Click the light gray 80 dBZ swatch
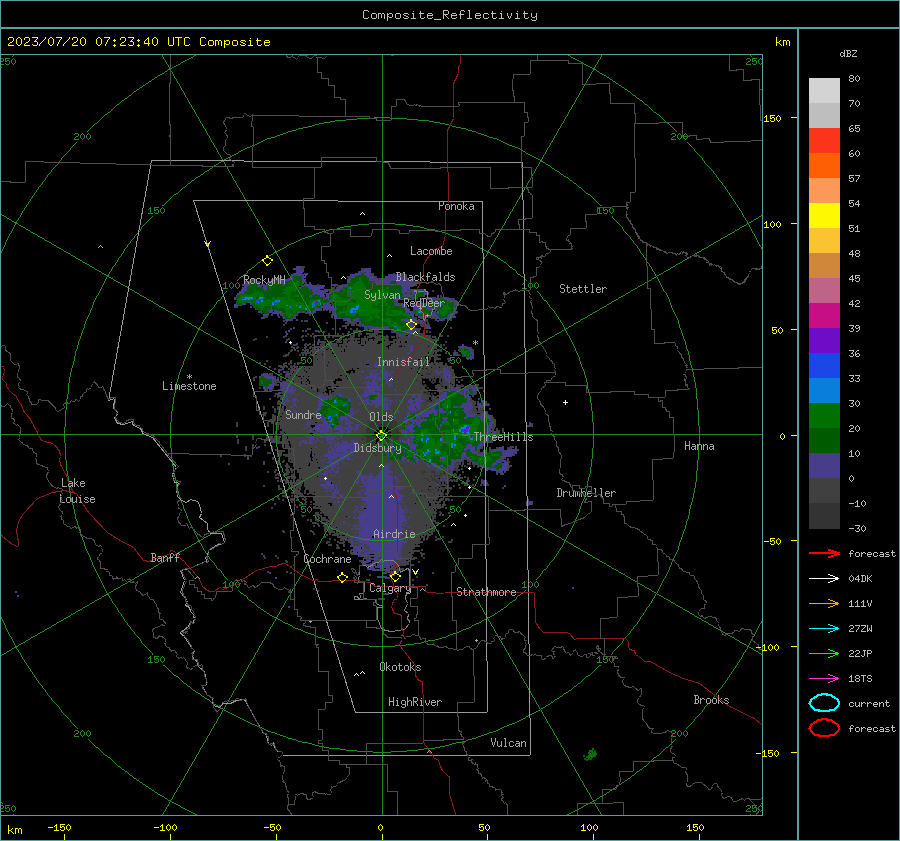Image resolution: width=900 pixels, height=841 pixels. click(824, 91)
